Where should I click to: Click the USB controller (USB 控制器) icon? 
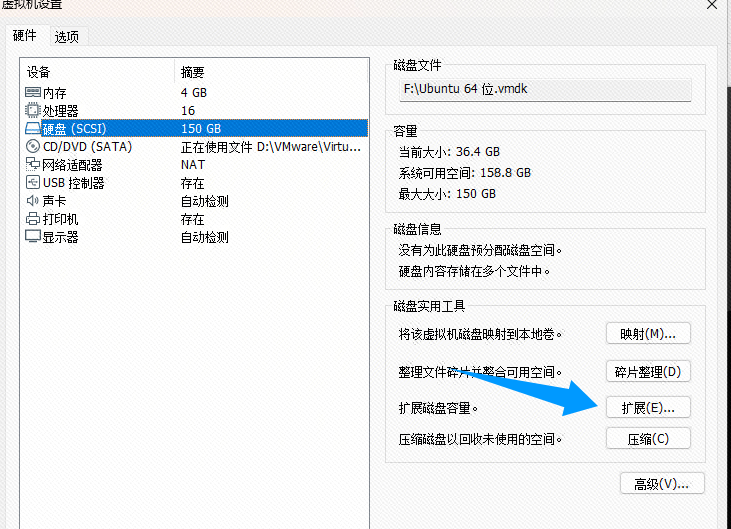33,182
